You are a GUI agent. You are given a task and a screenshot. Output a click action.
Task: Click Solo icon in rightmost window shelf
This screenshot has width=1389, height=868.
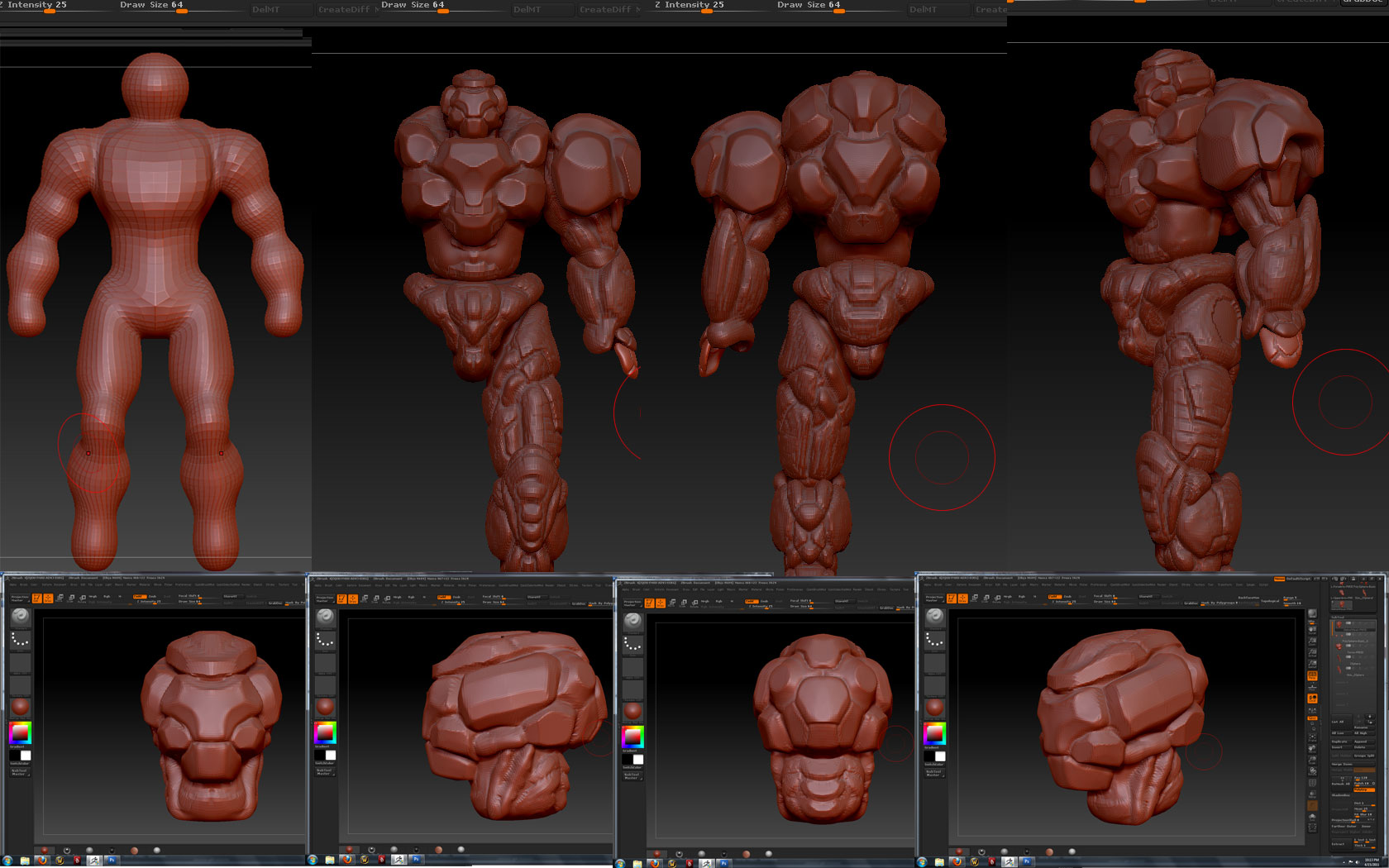pos(1312,817)
